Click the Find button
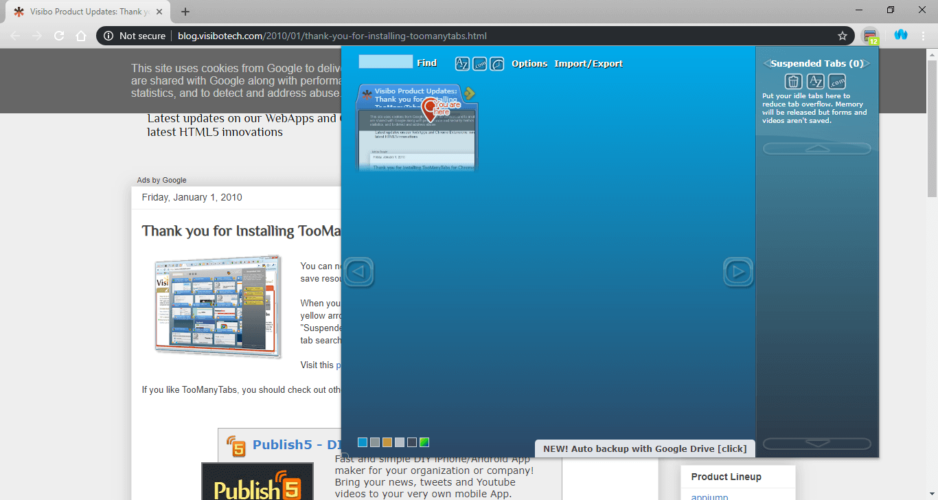The height and width of the screenshot is (500, 938). [x=427, y=63]
